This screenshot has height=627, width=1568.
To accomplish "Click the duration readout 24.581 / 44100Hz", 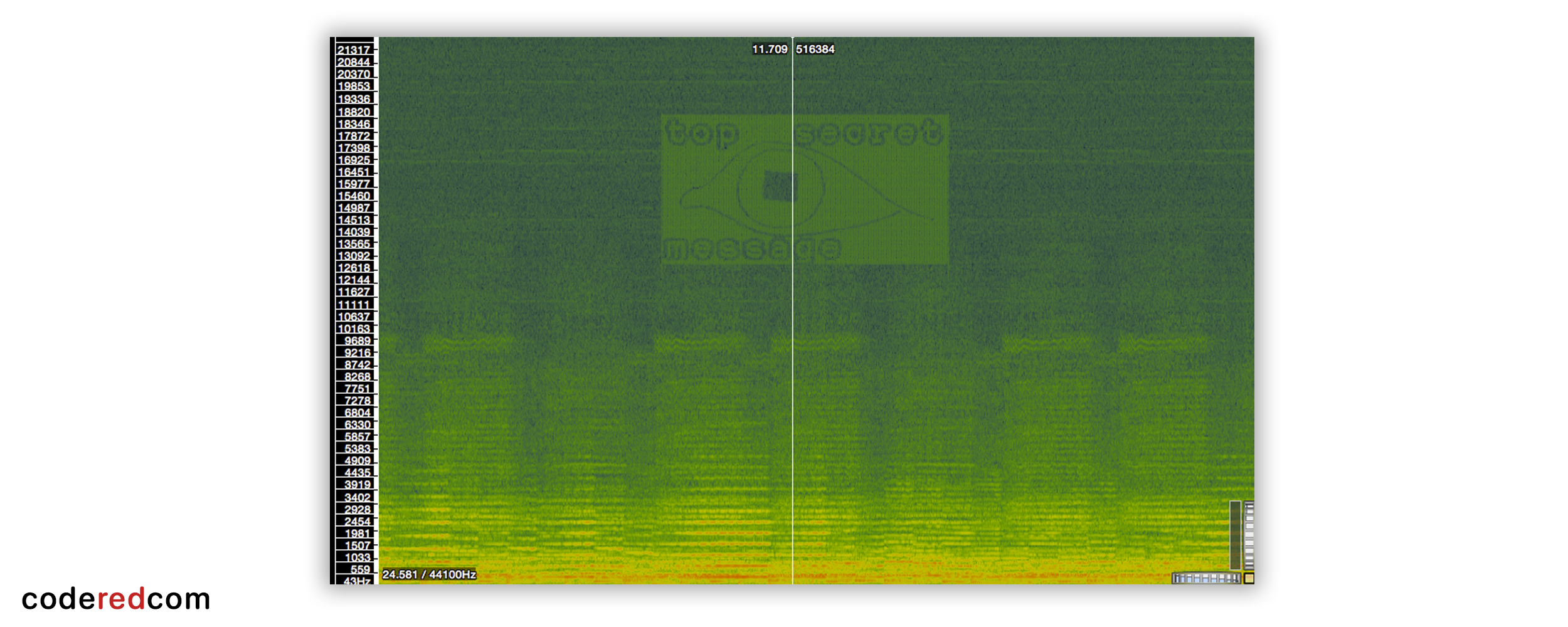I will click(x=429, y=574).
